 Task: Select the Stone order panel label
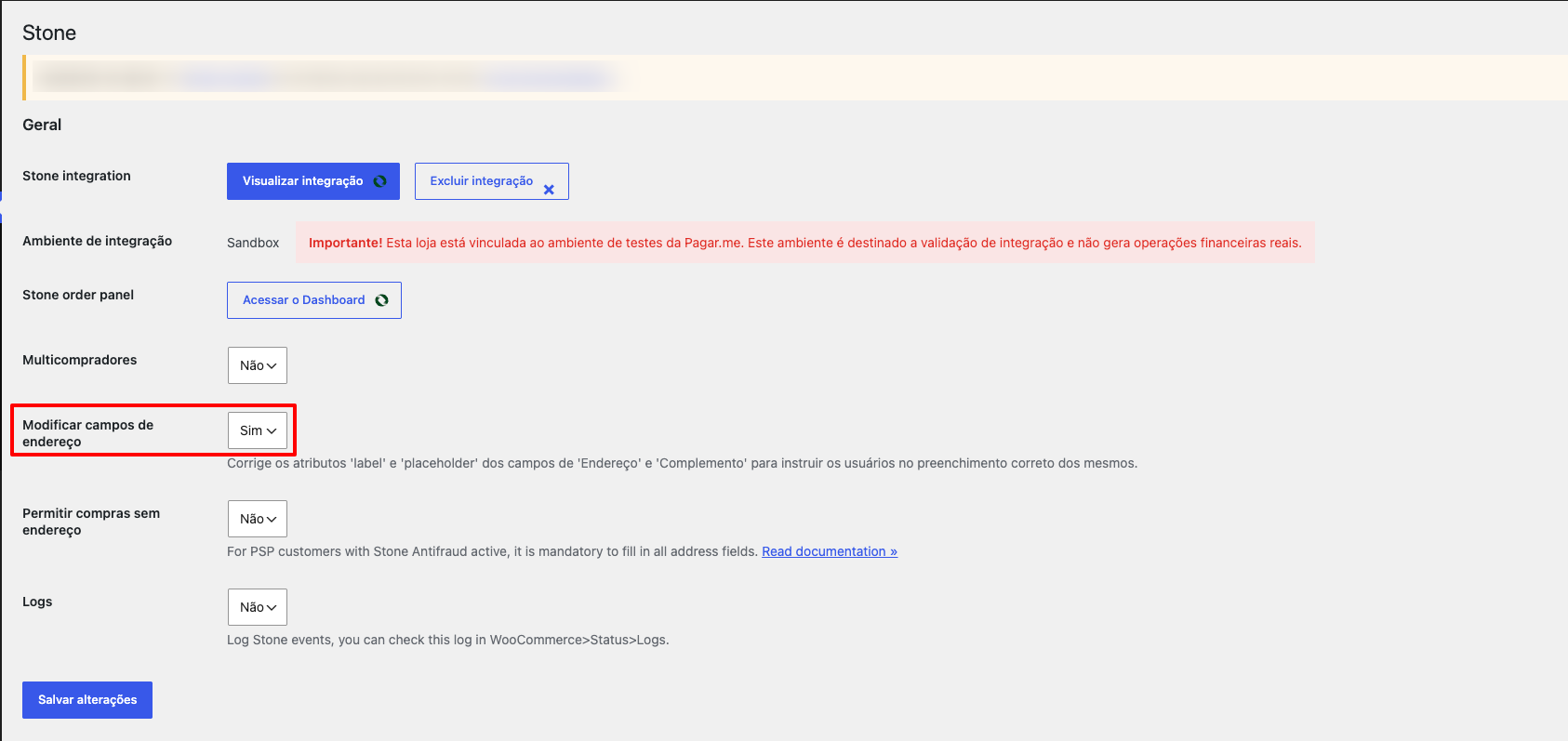[x=78, y=295]
